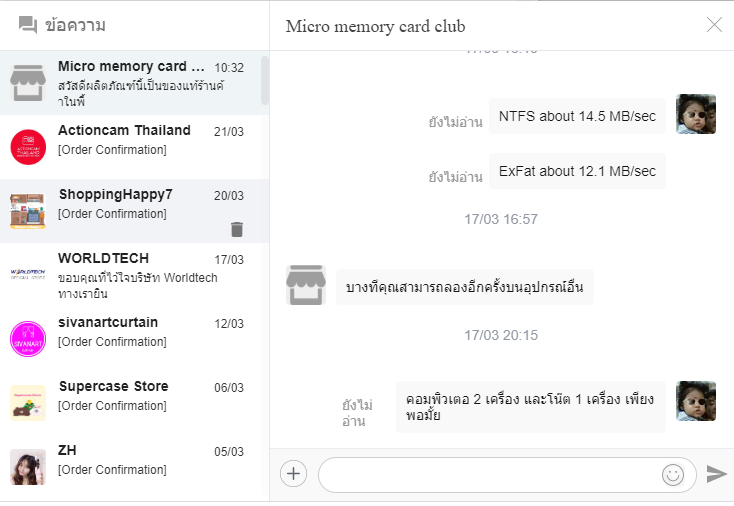Click Supercase Store logo thumbnail
Viewport: 734px width, 506px height.
tap(28, 403)
